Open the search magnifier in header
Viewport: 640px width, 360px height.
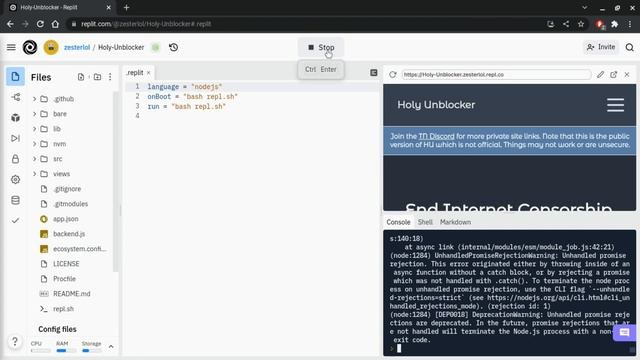(x=629, y=47)
